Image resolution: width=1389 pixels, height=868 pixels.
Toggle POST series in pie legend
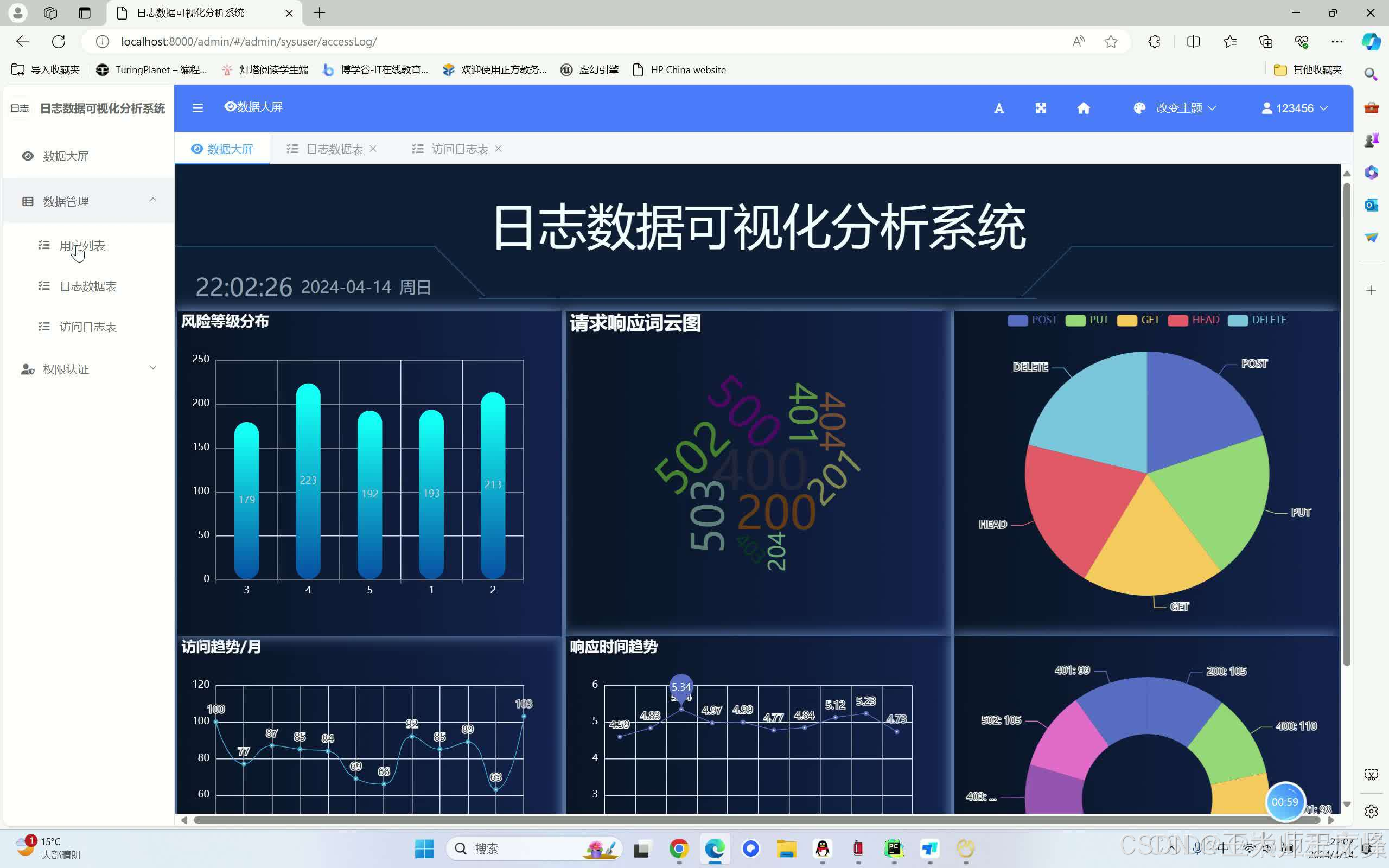1043,320
